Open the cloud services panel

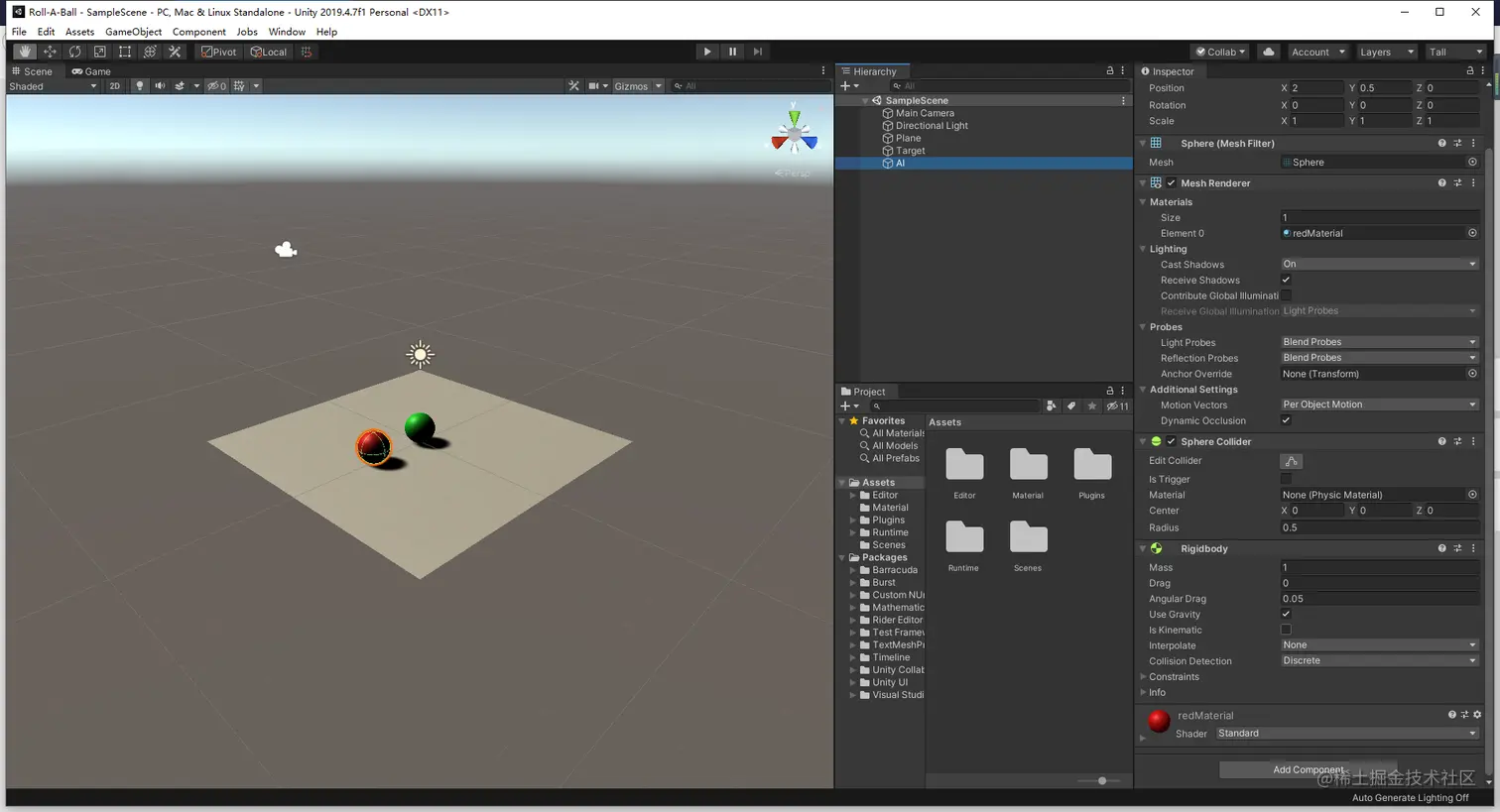(1268, 52)
